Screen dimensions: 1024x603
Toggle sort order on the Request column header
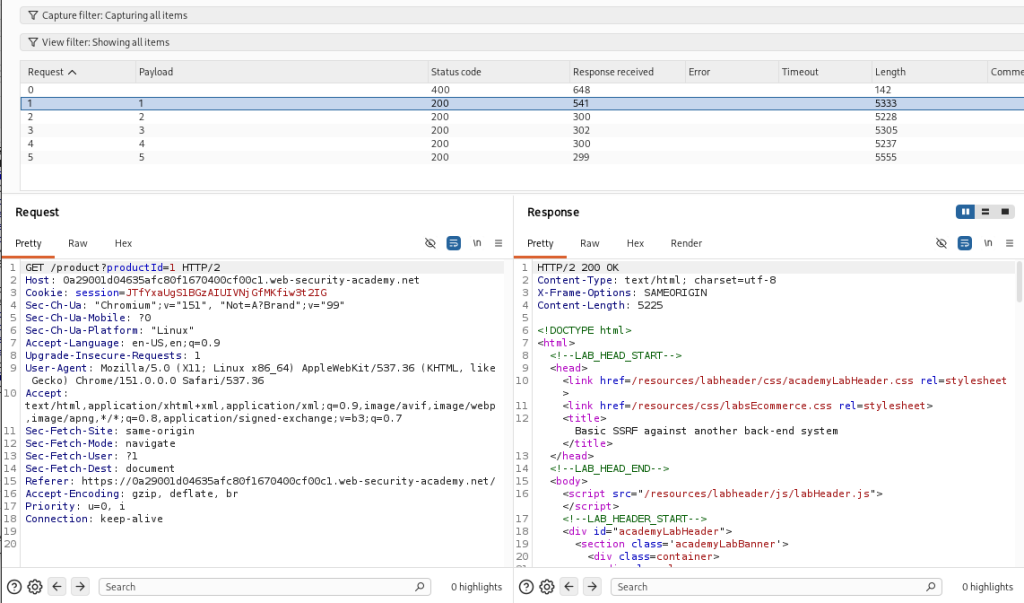(x=78, y=72)
